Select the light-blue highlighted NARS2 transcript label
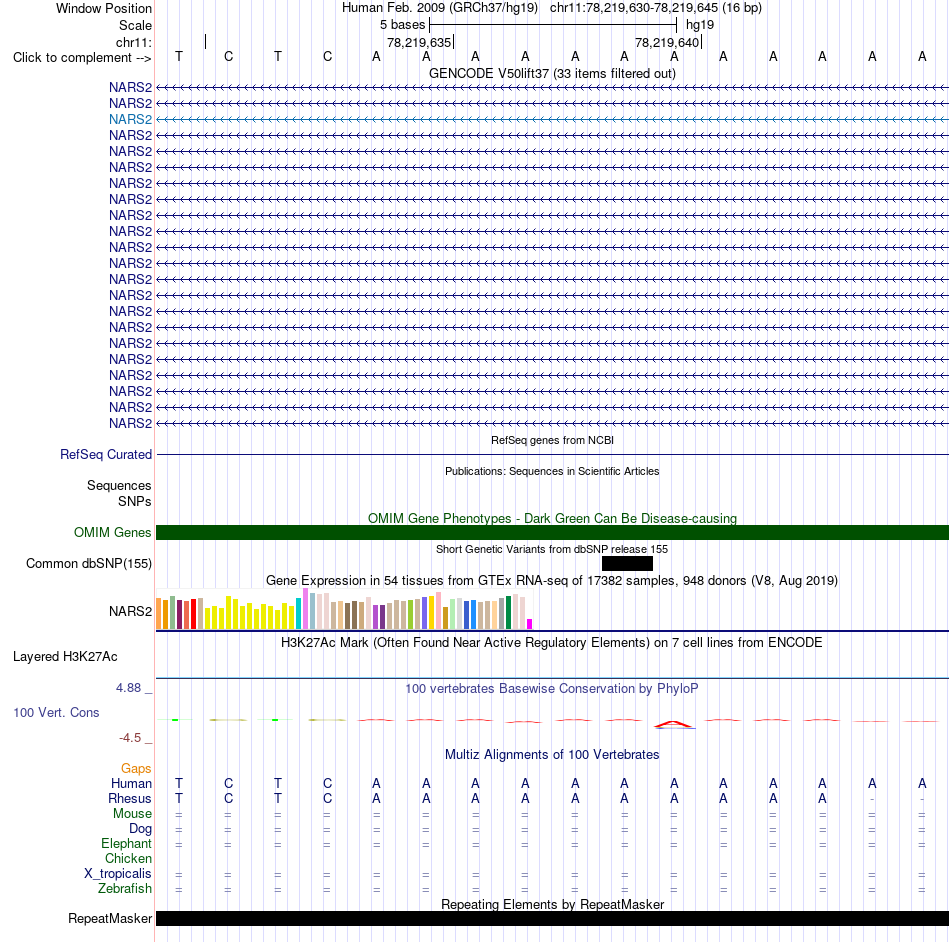 pos(130,119)
